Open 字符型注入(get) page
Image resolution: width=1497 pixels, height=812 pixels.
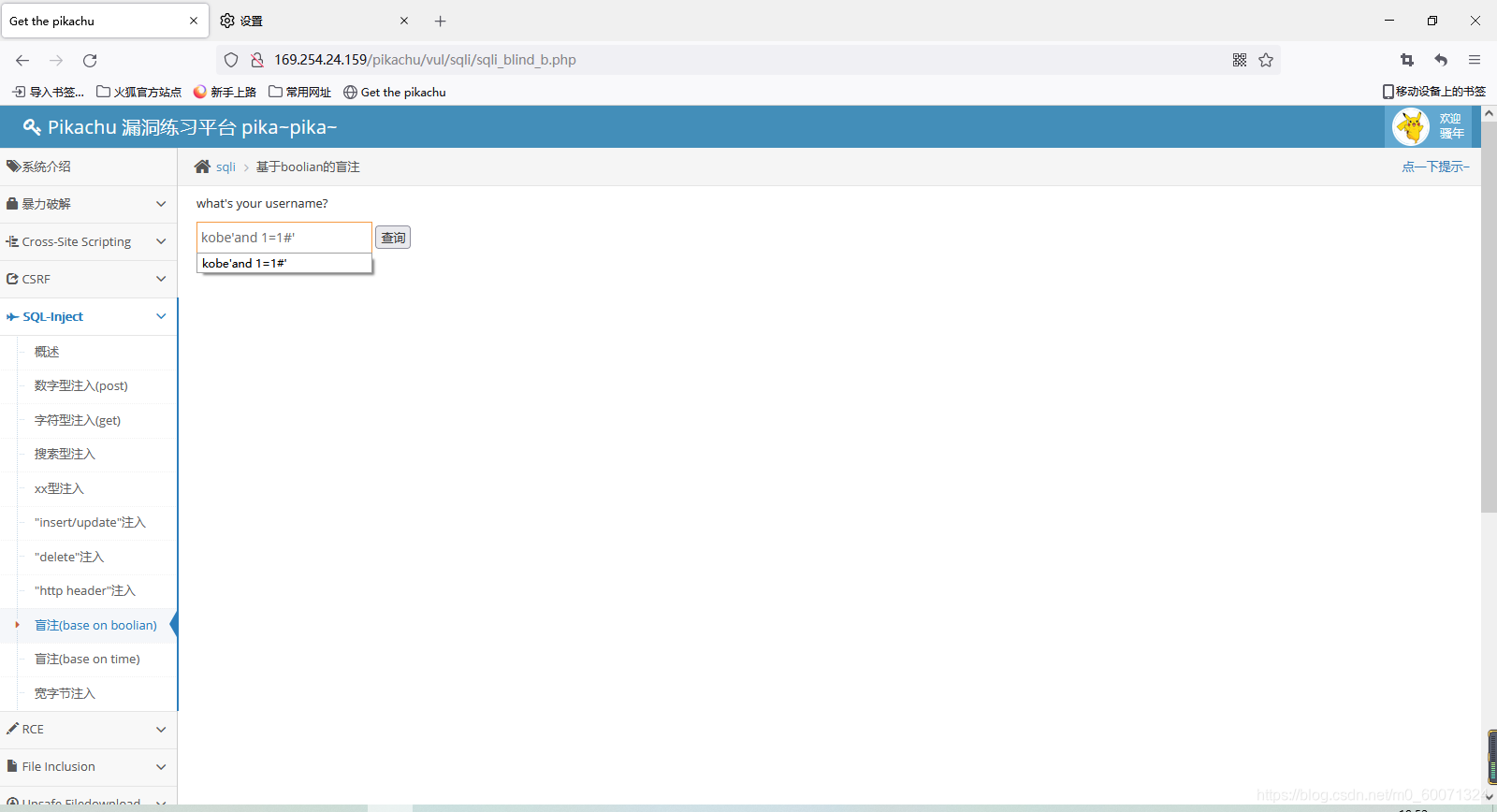click(x=78, y=420)
